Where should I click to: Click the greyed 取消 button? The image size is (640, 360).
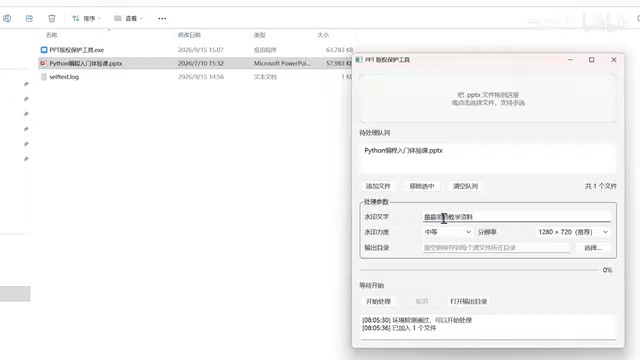coord(422,302)
